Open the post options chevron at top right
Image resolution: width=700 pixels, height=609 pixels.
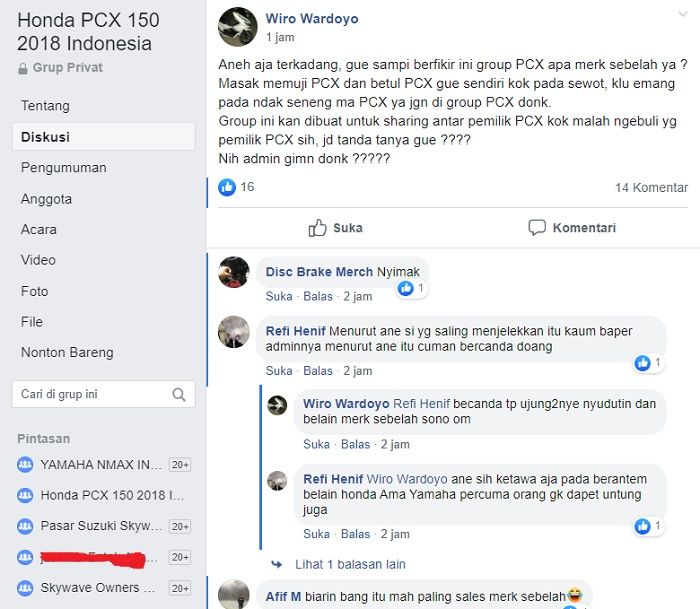(683, 14)
